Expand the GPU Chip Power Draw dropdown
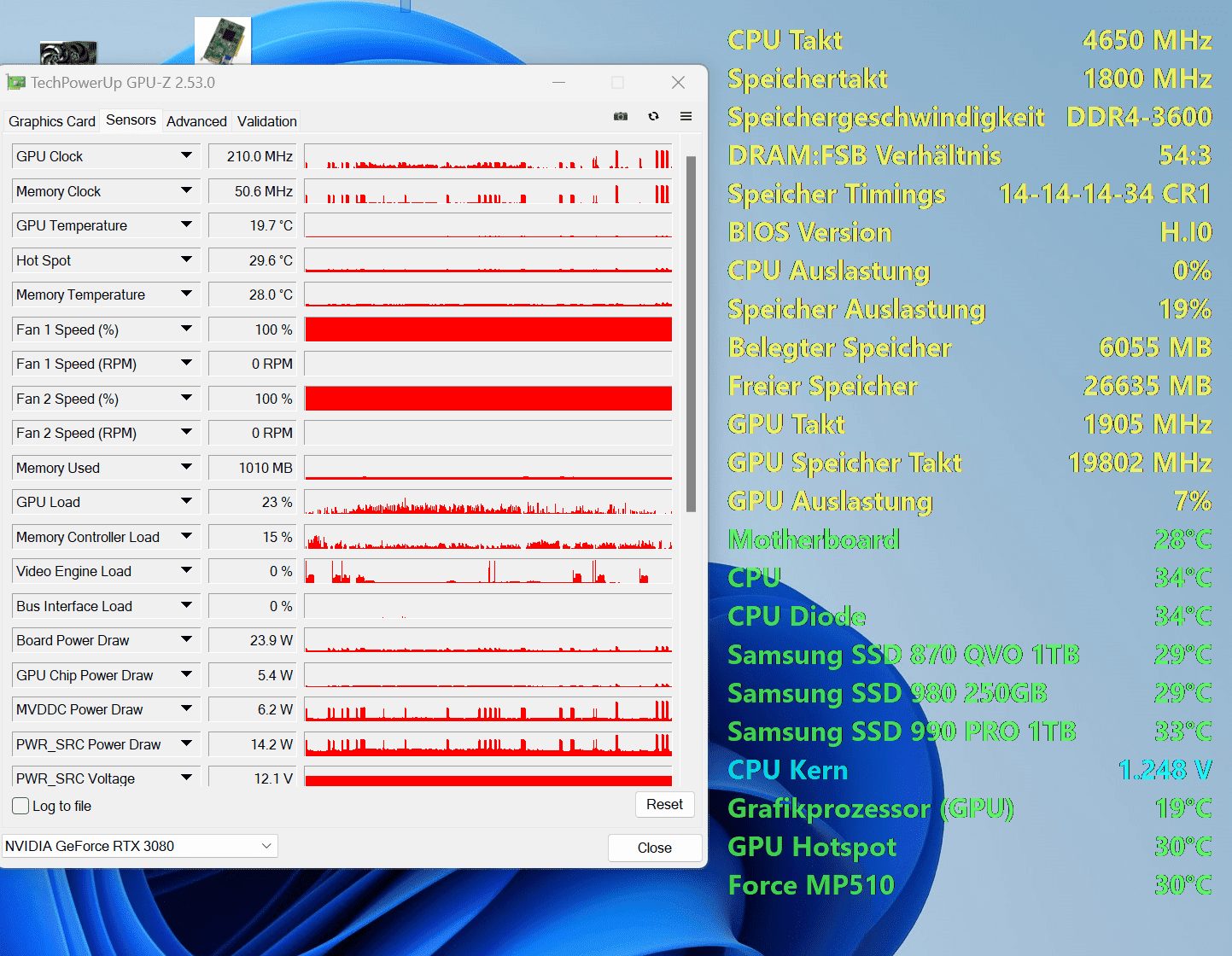The image size is (1232, 956). pyautogui.click(x=186, y=674)
